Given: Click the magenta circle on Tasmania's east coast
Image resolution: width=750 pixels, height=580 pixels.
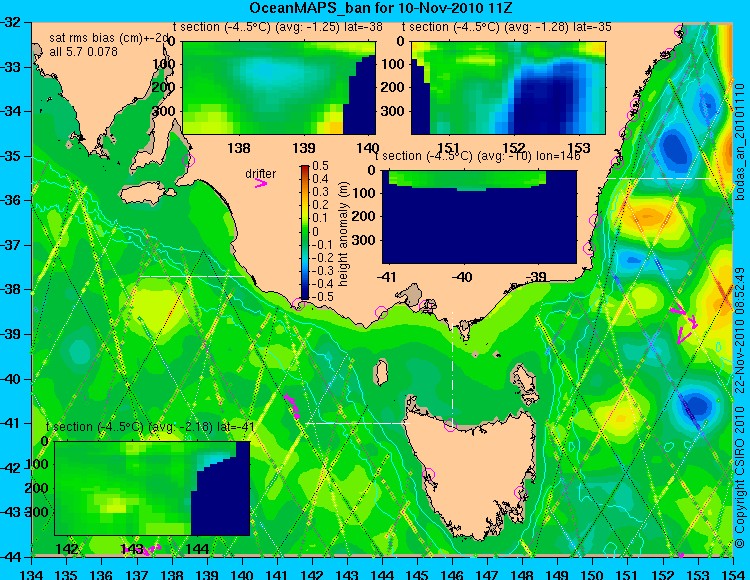Looking at the screenshot, I should [x=520, y=492].
